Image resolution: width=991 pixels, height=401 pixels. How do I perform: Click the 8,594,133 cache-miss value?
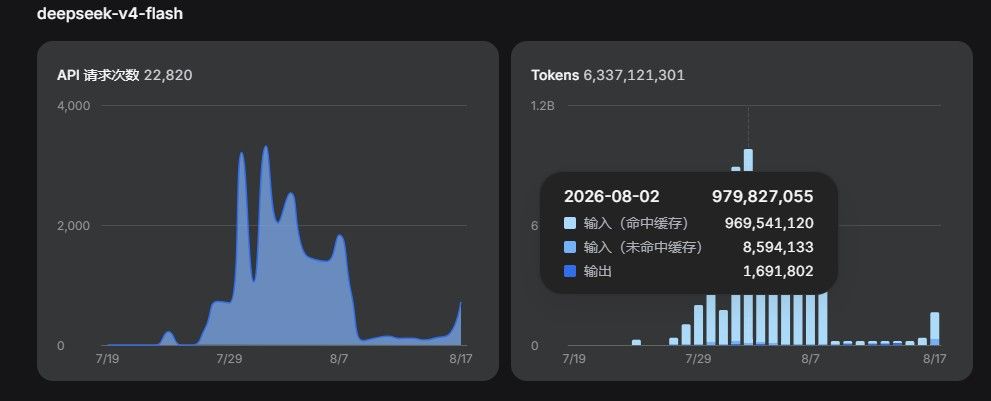(x=778, y=247)
